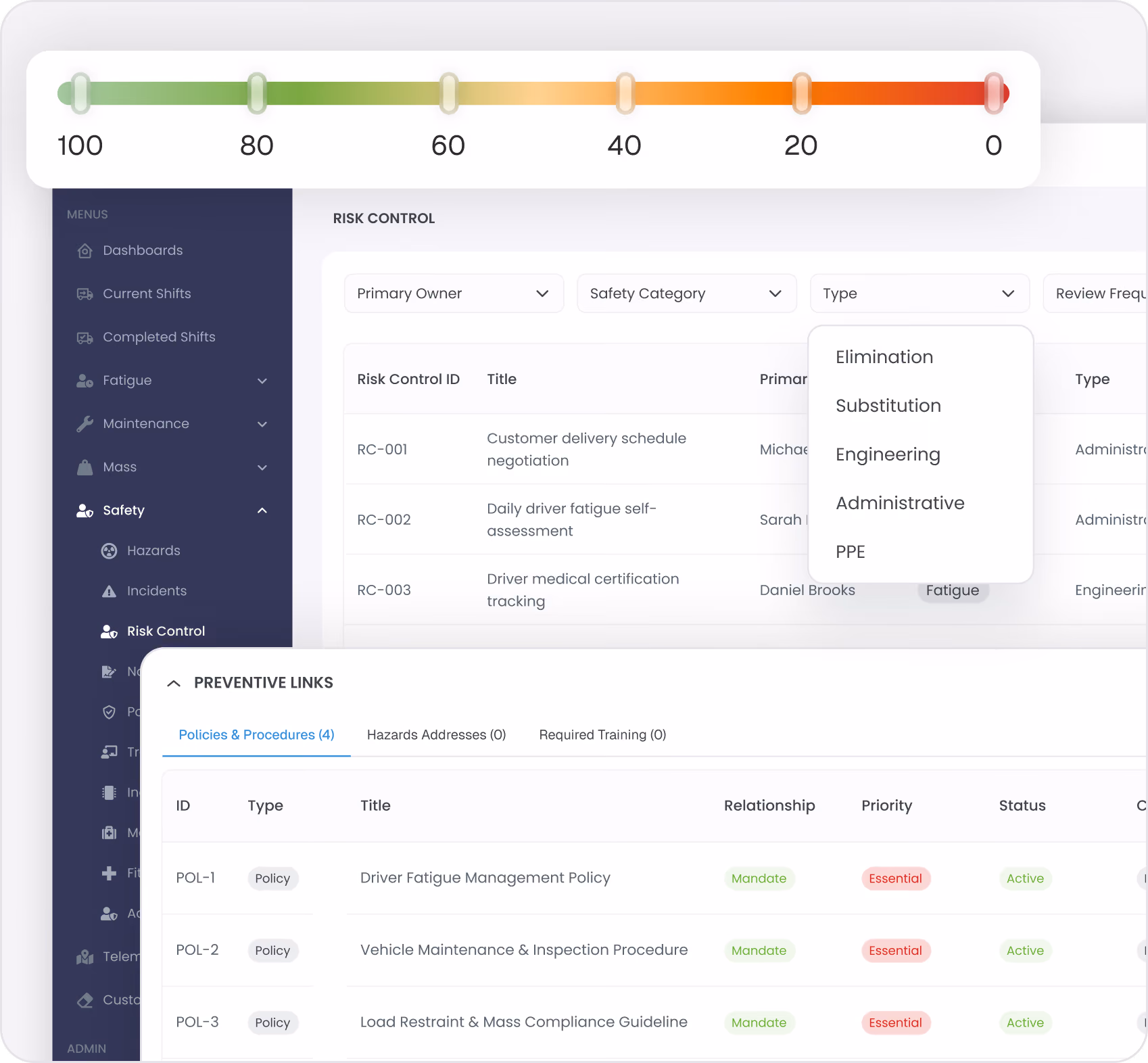Switch to Required Training tab
This screenshot has width=1148, height=1063.
(x=602, y=735)
